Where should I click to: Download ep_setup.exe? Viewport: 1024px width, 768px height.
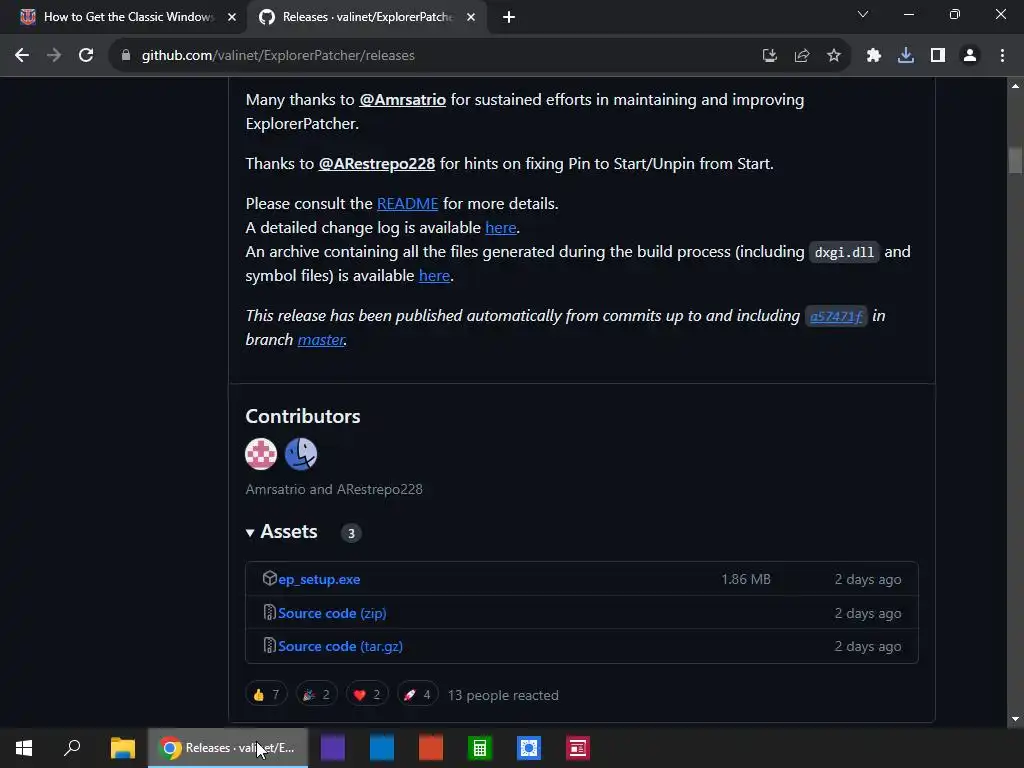click(x=319, y=579)
